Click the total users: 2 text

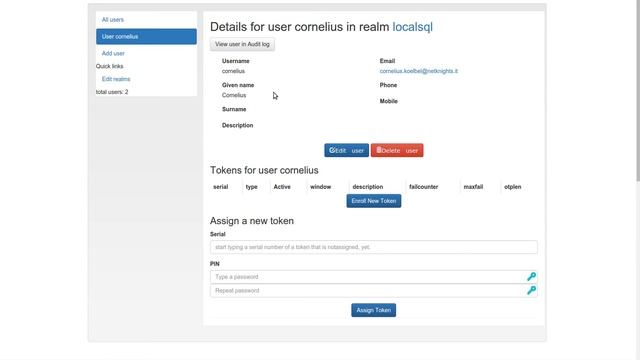tap(112, 92)
